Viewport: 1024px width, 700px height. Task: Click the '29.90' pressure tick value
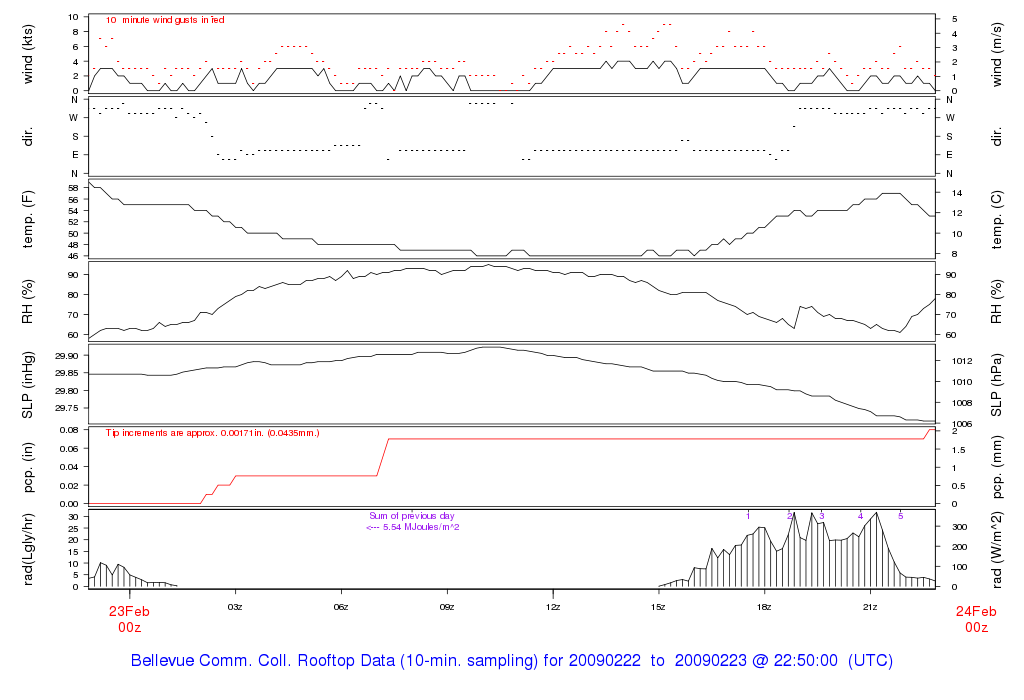[x=67, y=356]
